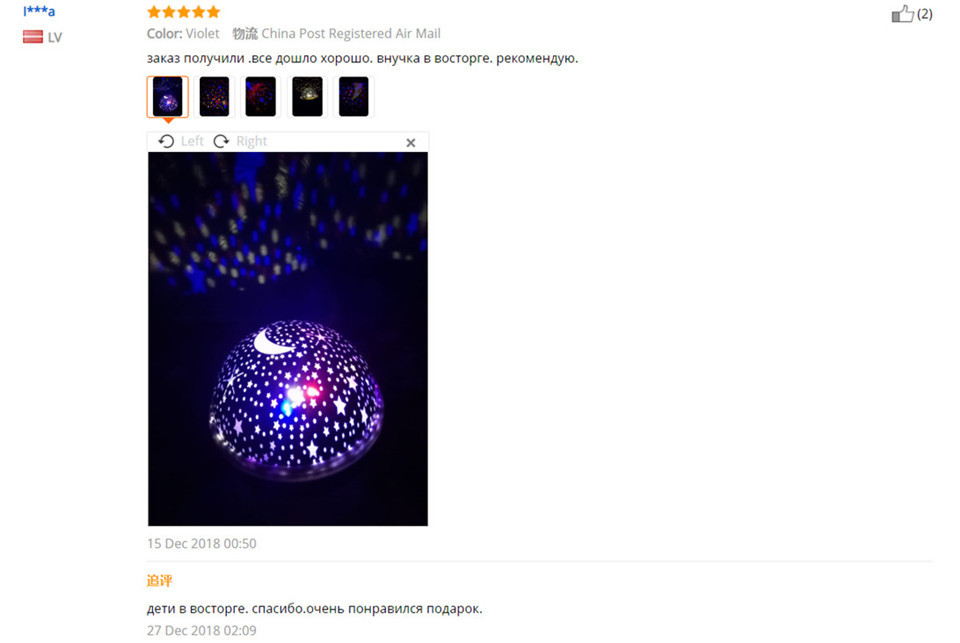Click the orange 追评 additional review label
This screenshot has height=643, width=960.
159,581
